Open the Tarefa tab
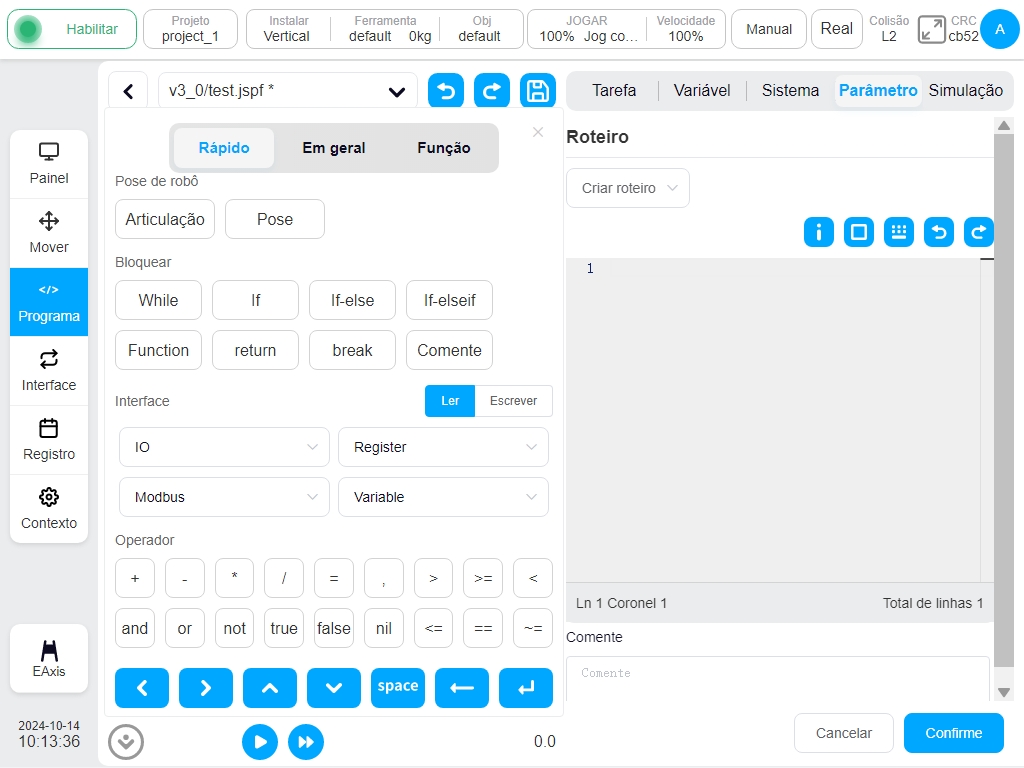1024x768 pixels. (x=614, y=91)
